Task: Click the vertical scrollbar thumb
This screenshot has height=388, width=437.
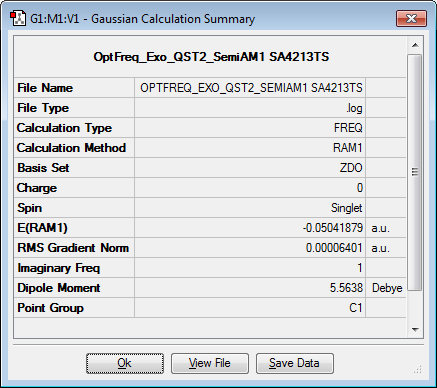Action: [415, 172]
